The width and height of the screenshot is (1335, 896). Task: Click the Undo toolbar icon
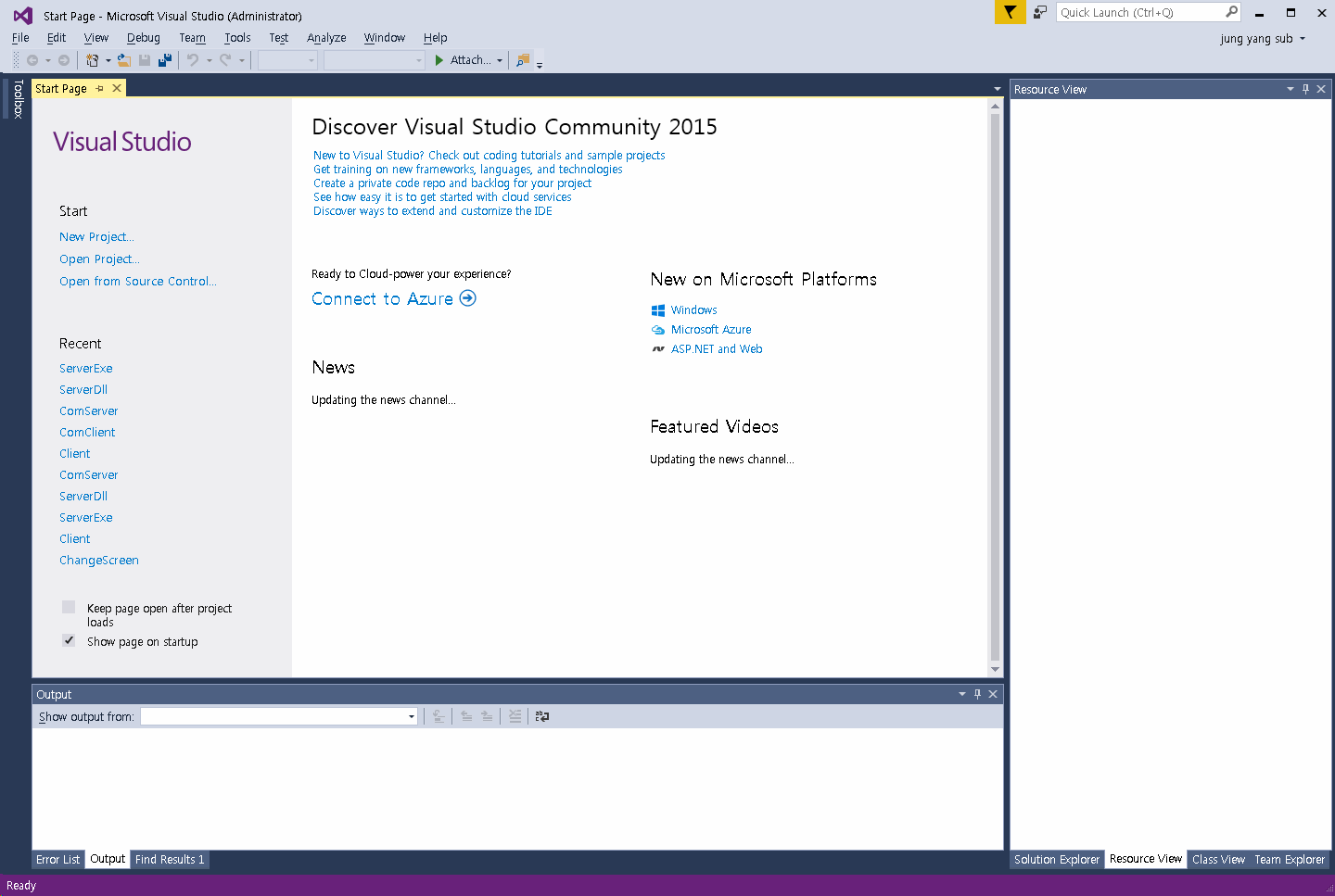pyautogui.click(x=193, y=60)
